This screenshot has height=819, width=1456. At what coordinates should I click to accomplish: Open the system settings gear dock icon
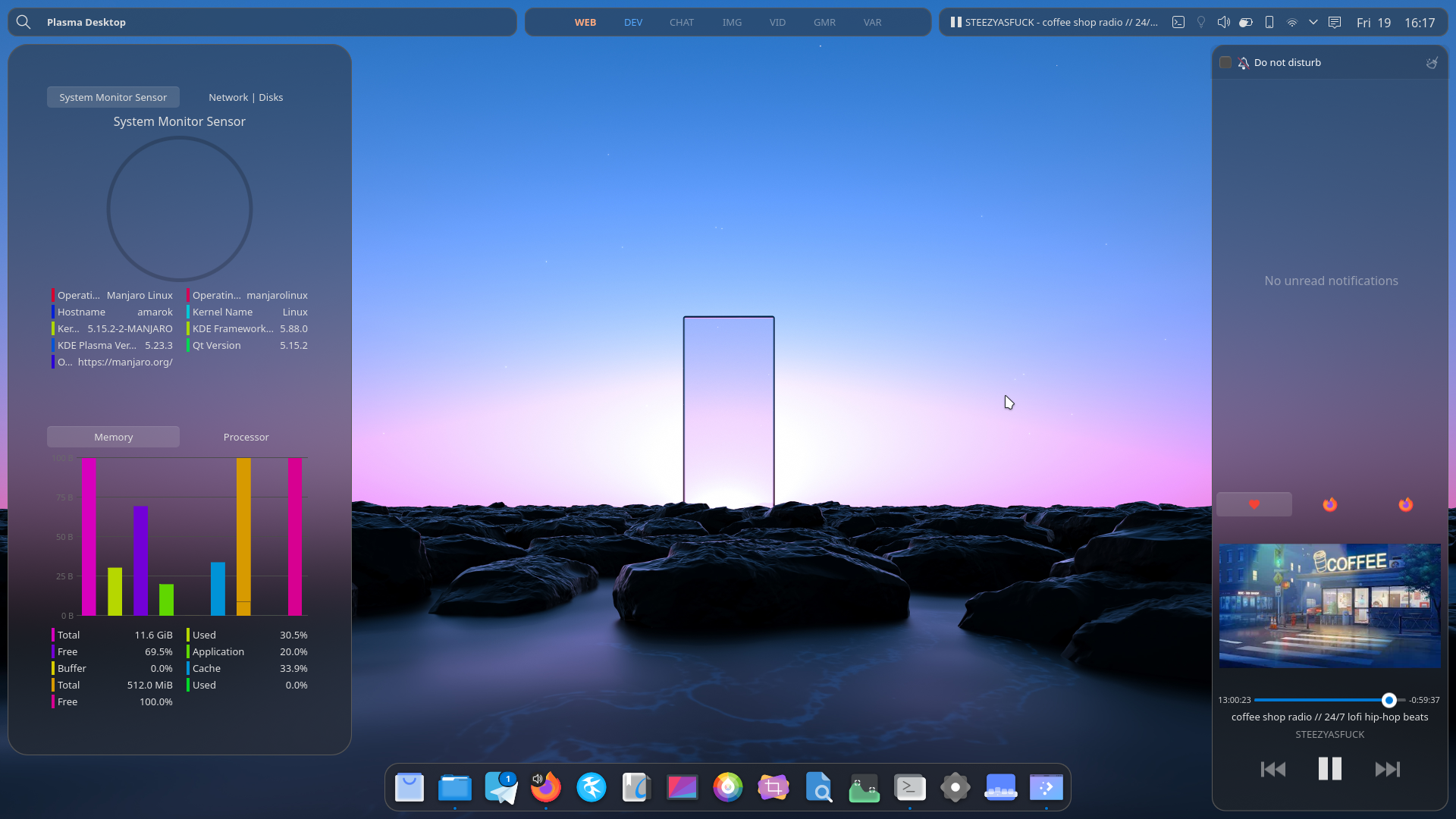tap(955, 787)
